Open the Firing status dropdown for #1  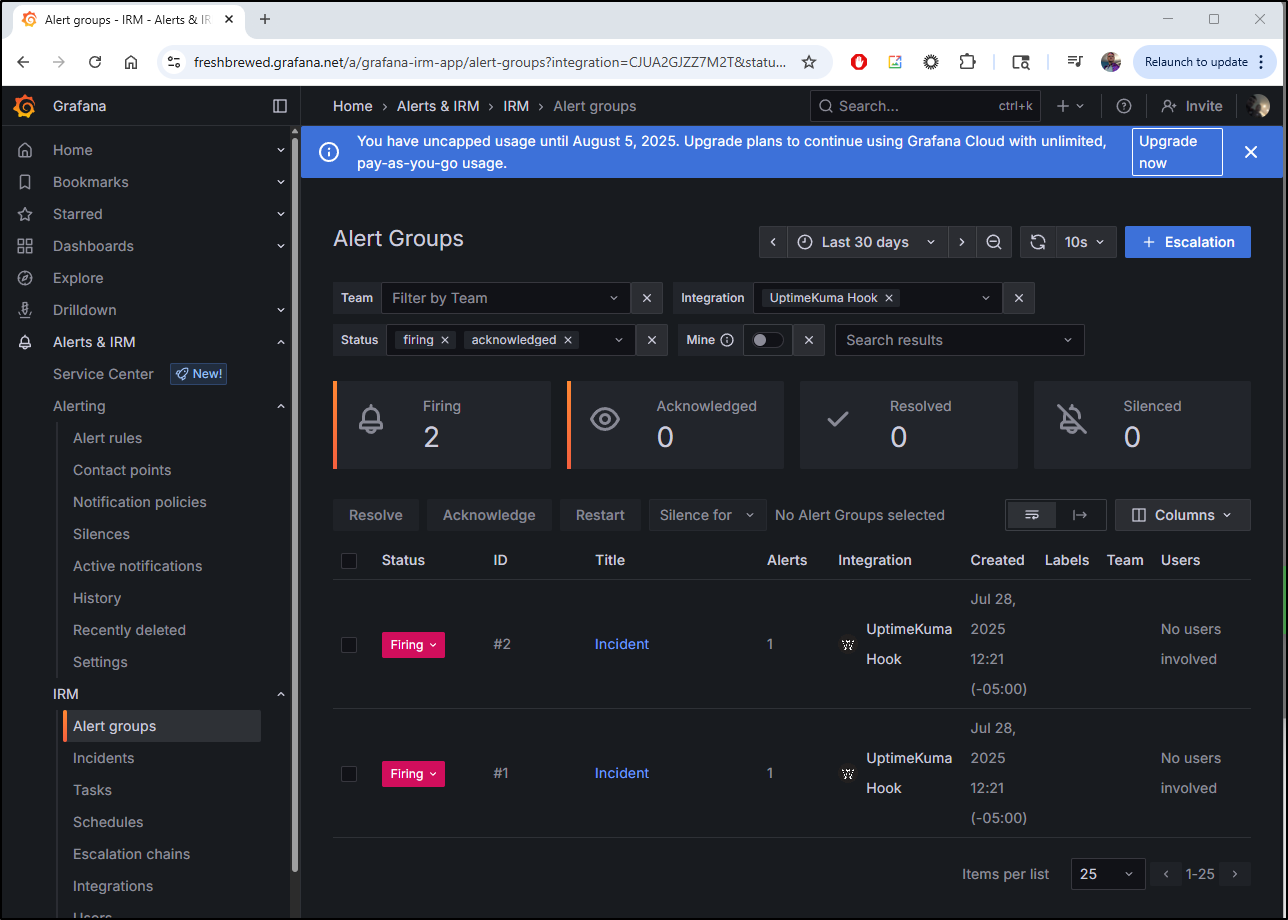(413, 774)
